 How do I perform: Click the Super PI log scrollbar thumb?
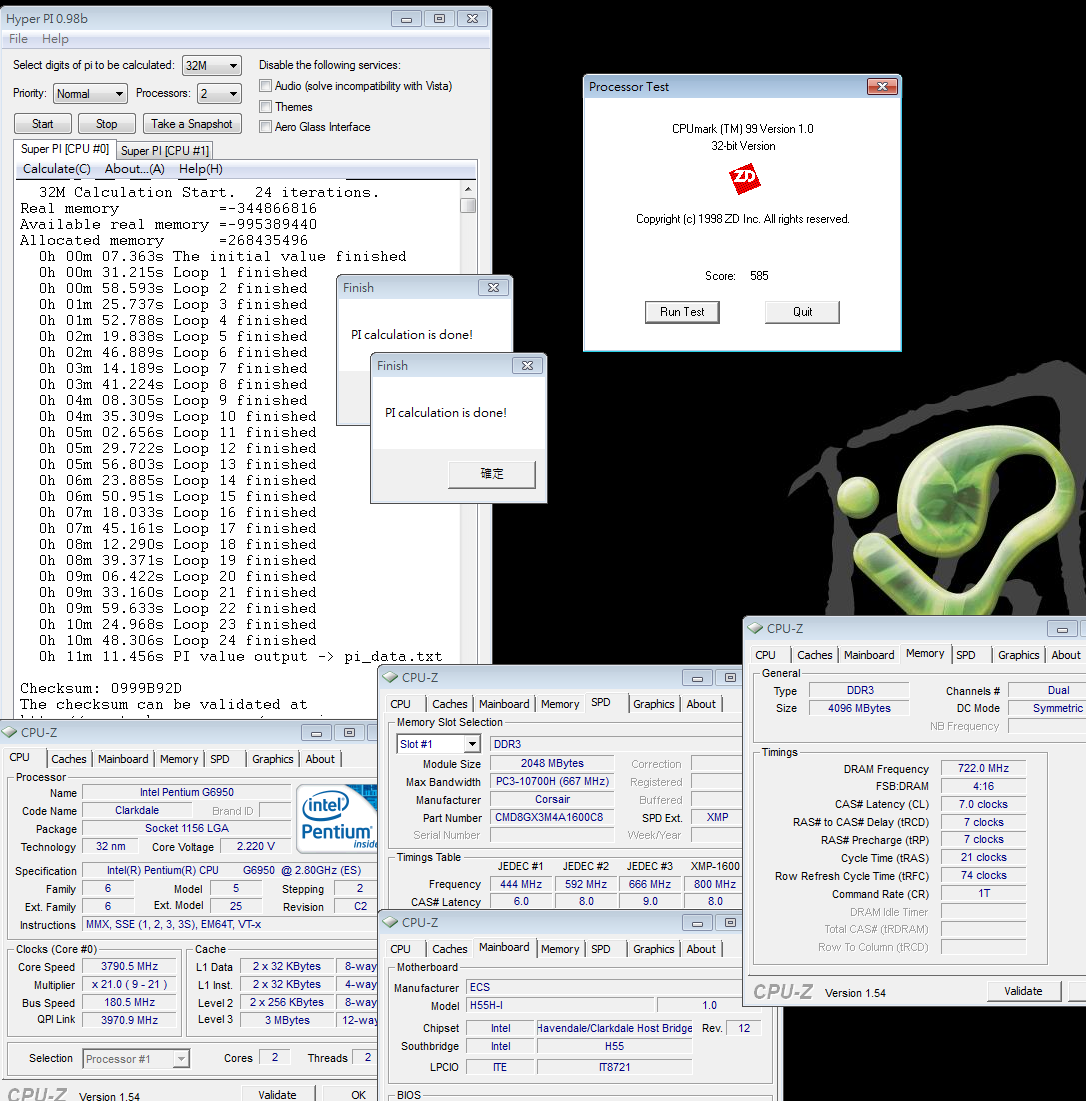coord(468,205)
